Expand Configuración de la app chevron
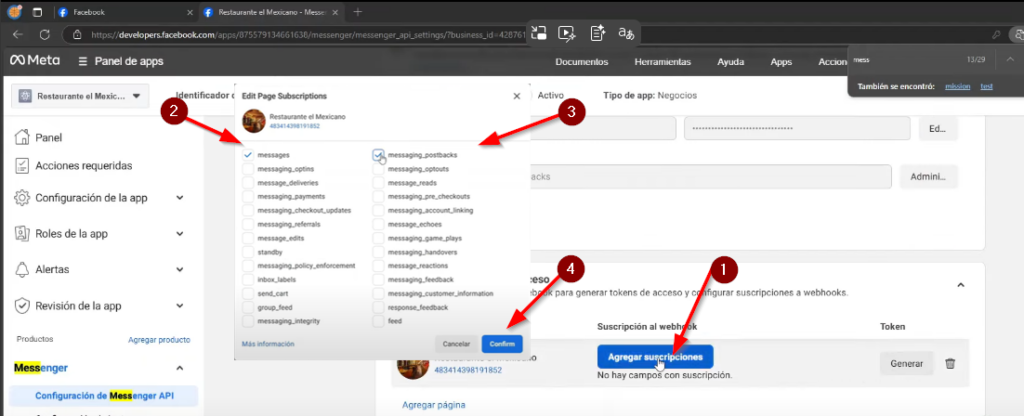Screen dimensions: 1024x416 [x=180, y=198]
